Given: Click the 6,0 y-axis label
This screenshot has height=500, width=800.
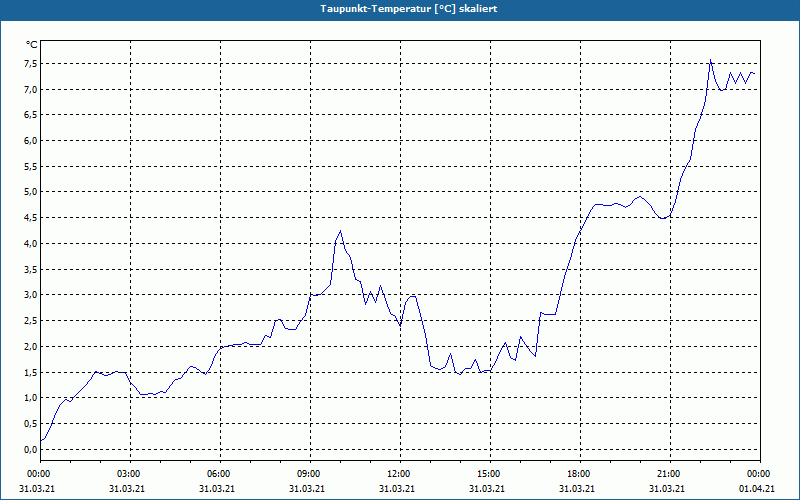Looking at the screenshot, I should (x=31, y=141).
